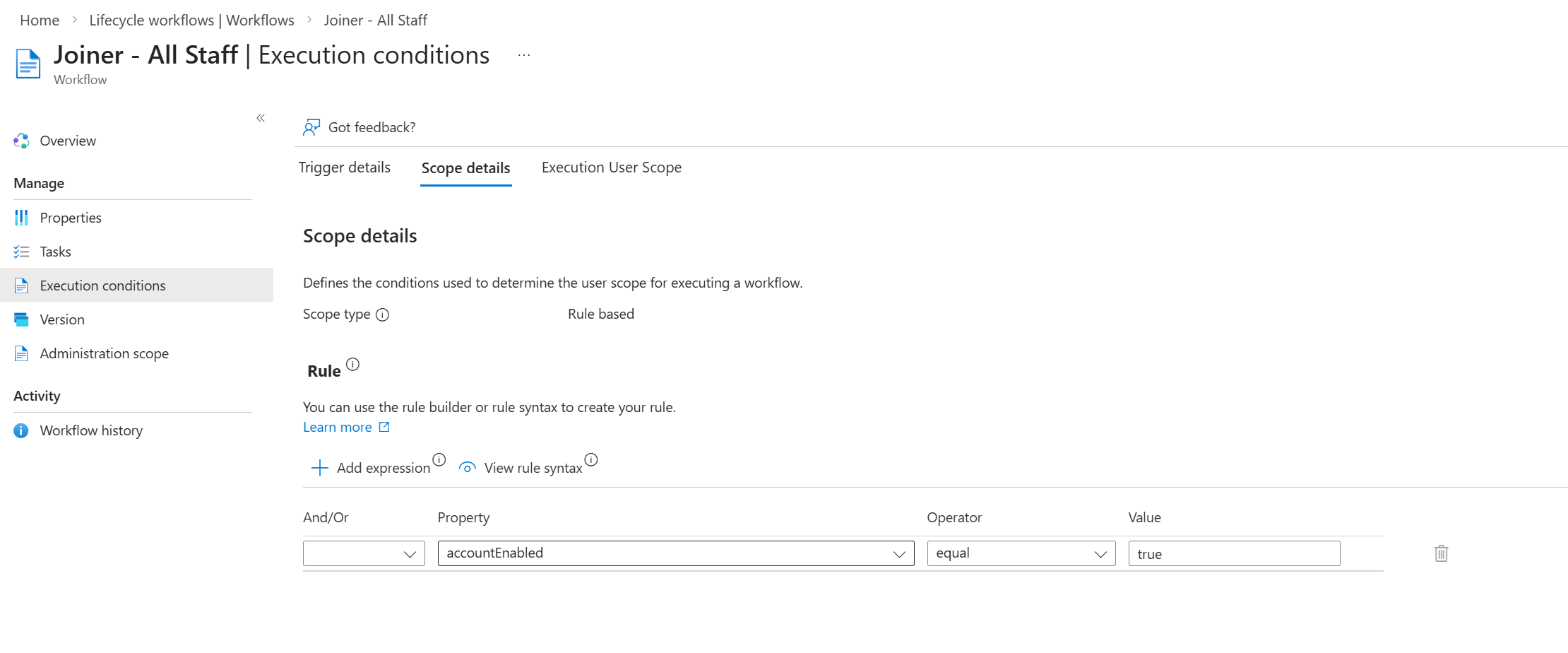Switch to the Trigger details tab
1568x653 pixels.
[x=345, y=167]
